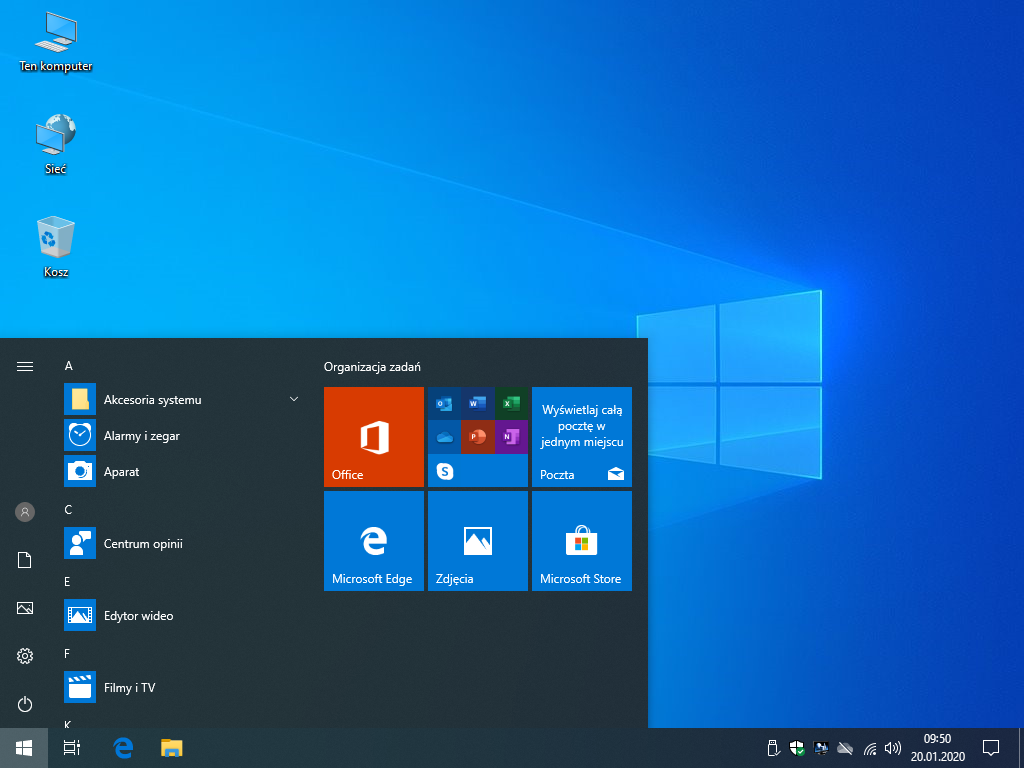
Task: Click the Power button in Start sidebar
Action: [25, 704]
